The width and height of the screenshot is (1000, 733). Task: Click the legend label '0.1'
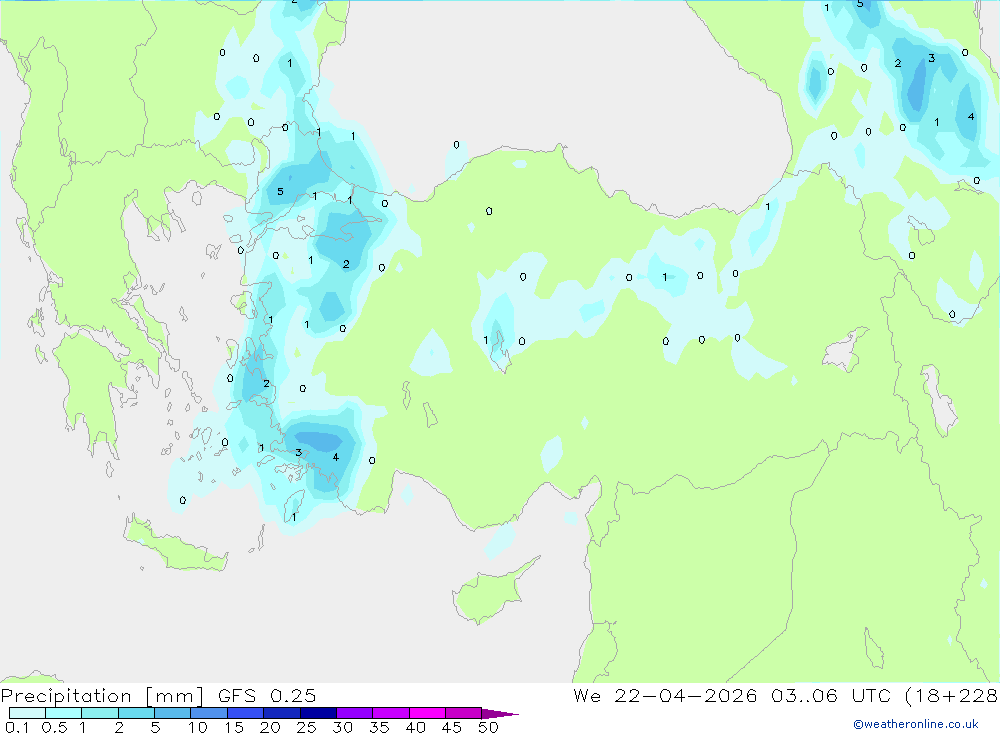[x=17, y=727]
